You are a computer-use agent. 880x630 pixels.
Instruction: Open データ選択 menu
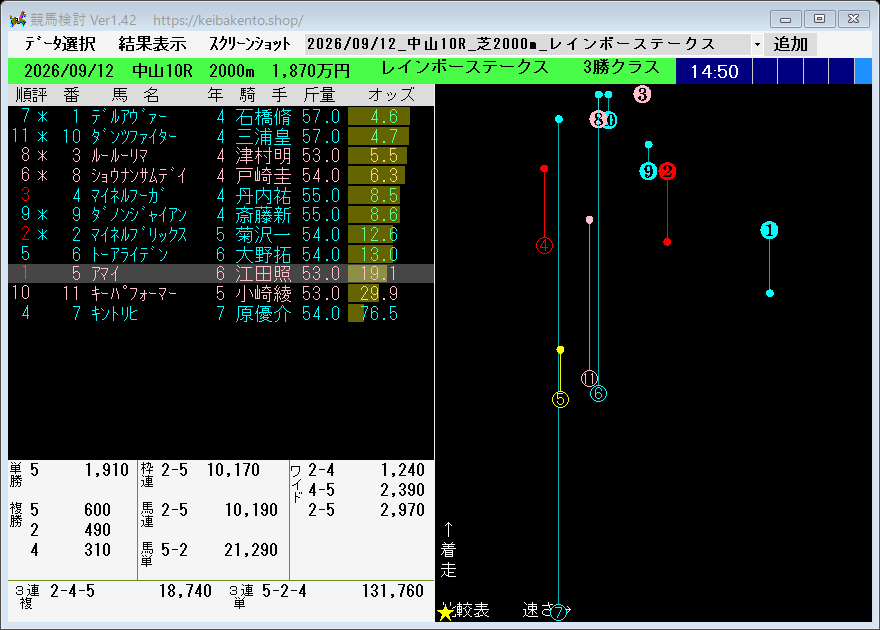(x=60, y=44)
